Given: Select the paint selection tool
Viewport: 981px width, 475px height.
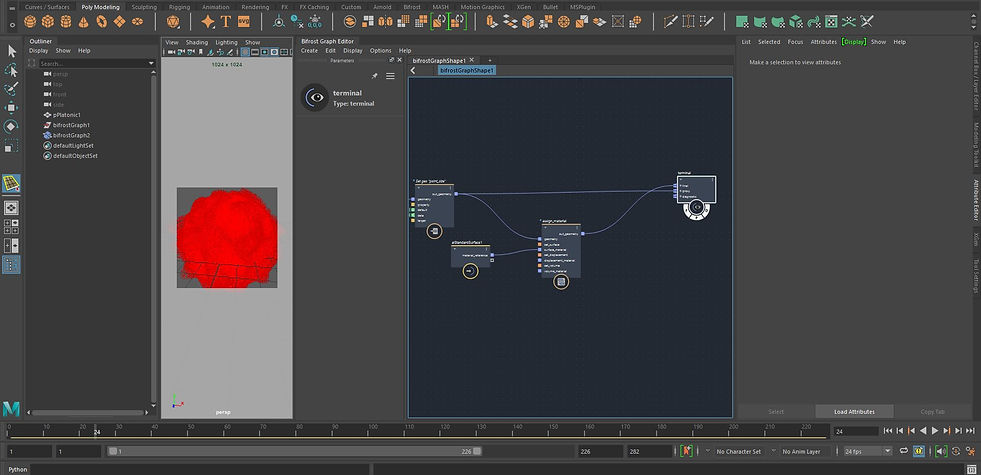Looking at the screenshot, I should (x=12, y=89).
